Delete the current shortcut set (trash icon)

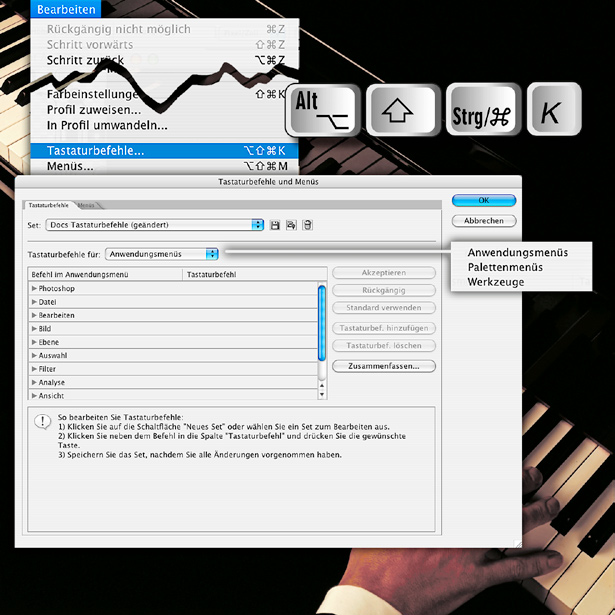pos(308,225)
